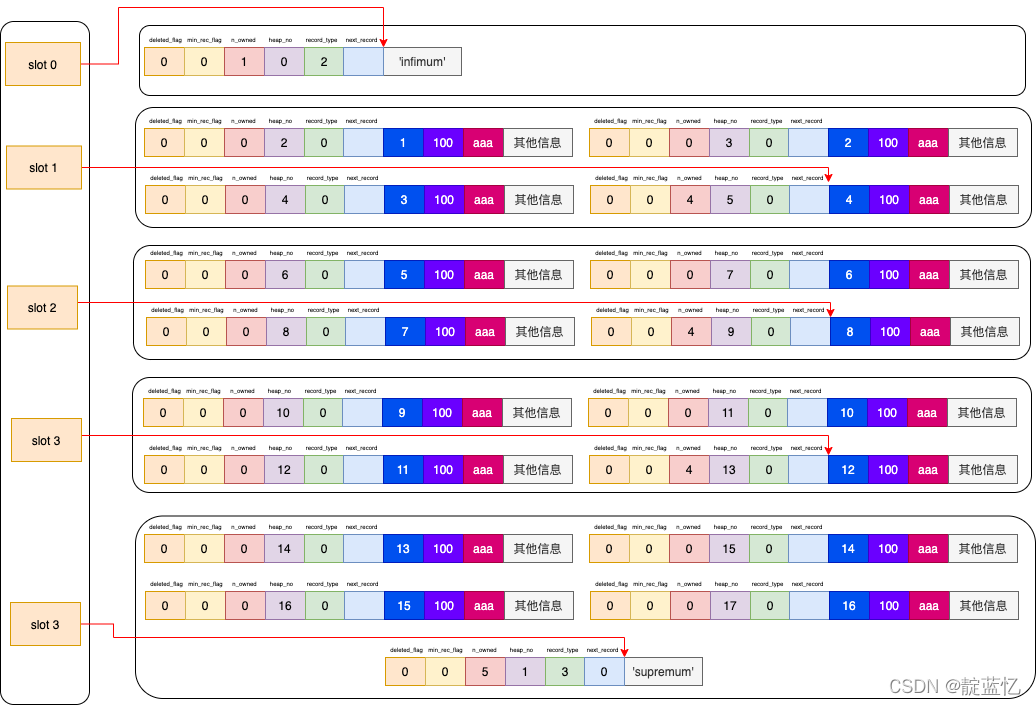Select the blue key cell showing 2
Screen dimensions: 1036x705
tap(848, 143)
